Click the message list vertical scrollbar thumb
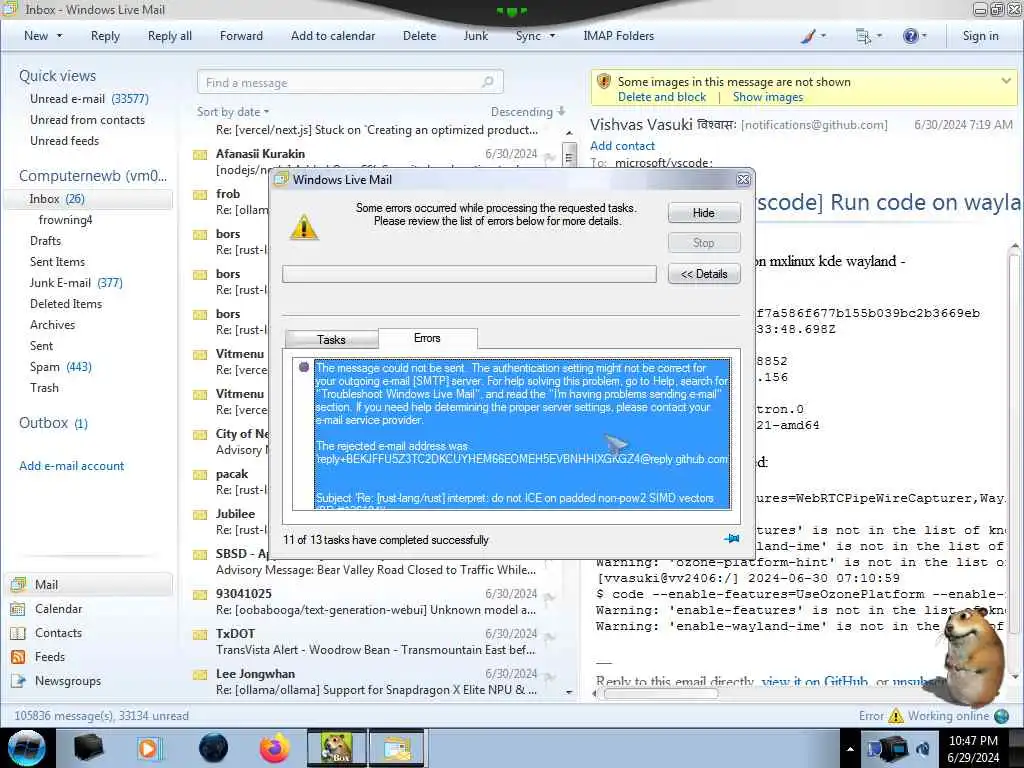Viewport: 1024px width, 768px height. [569, 155]
